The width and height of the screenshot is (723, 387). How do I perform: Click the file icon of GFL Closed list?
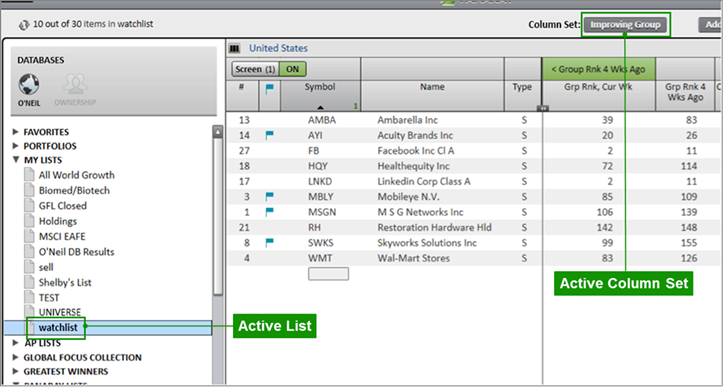[x=30, y=205]
